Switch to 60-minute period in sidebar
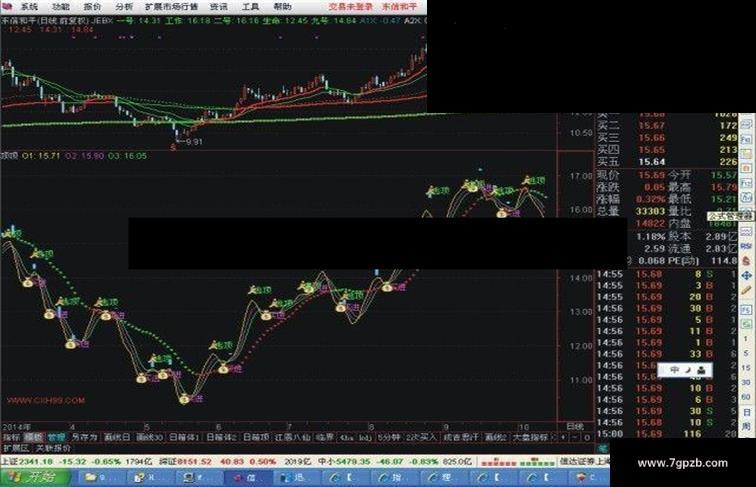This screenshot has height=487, width=756. click(x=746, y=397)
